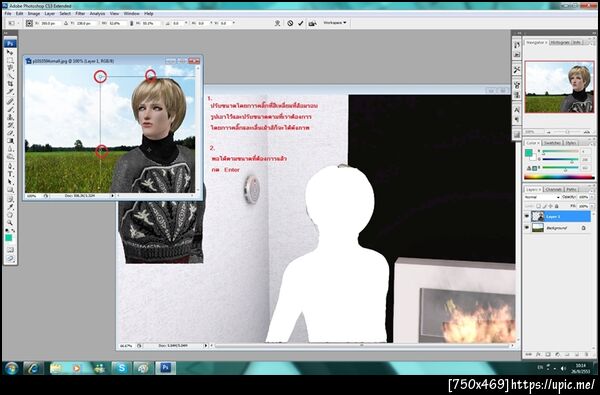
Task: Select the Horizontal Type tool
Action: coord(10,174)
